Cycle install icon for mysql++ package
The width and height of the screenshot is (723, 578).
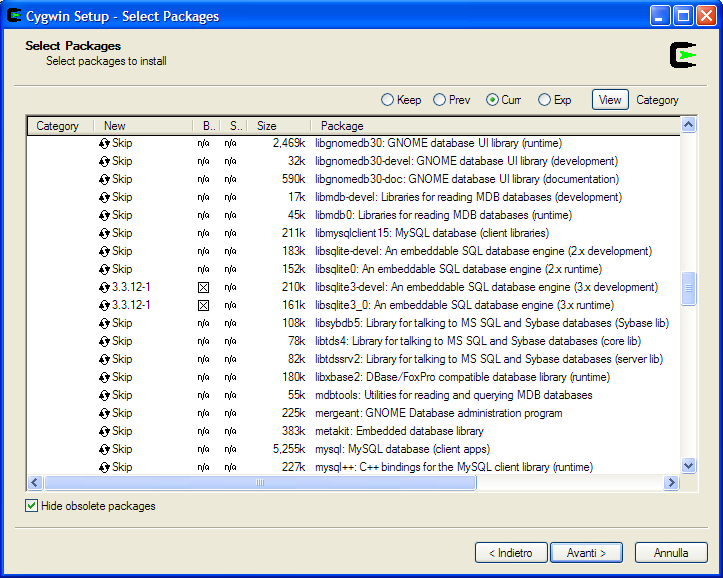coord(104,467)
